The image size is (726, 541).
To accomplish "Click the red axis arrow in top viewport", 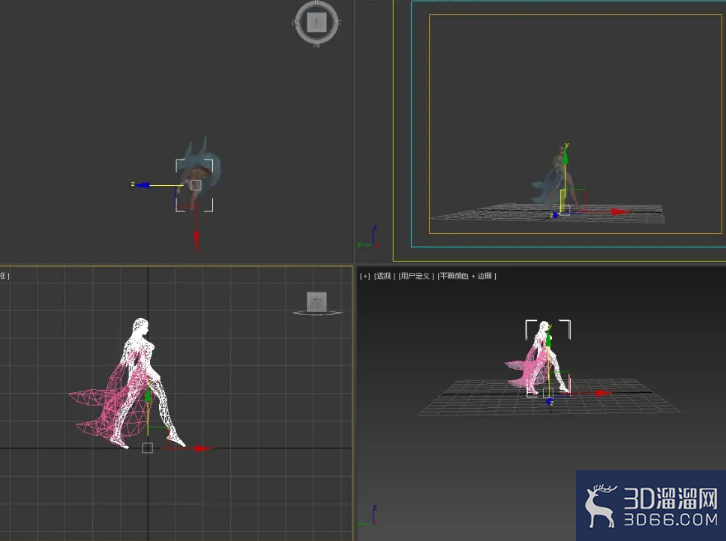I will point(196,239).
